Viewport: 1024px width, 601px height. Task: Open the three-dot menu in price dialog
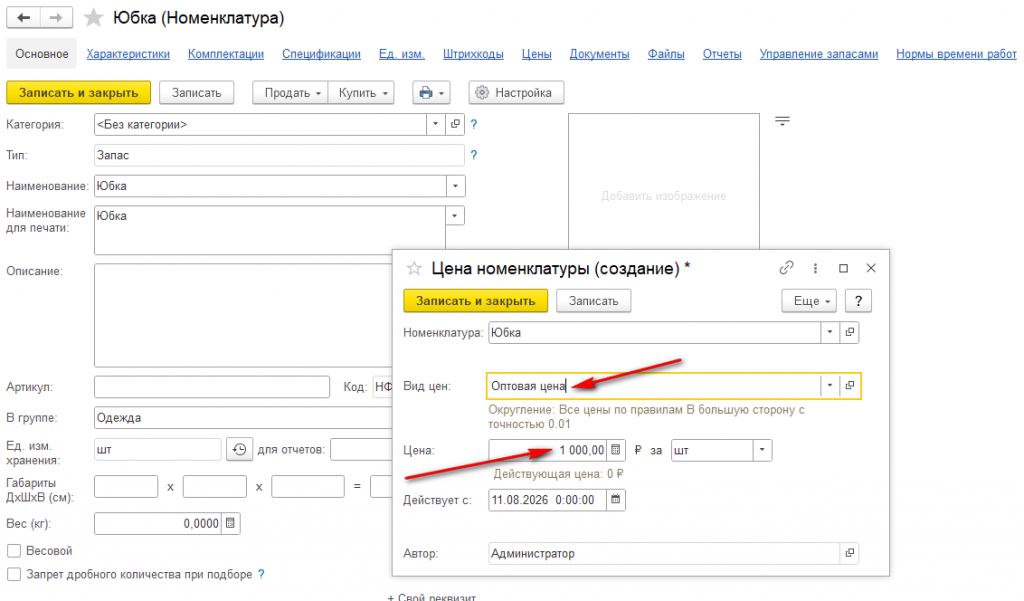[x=815, y=268]
